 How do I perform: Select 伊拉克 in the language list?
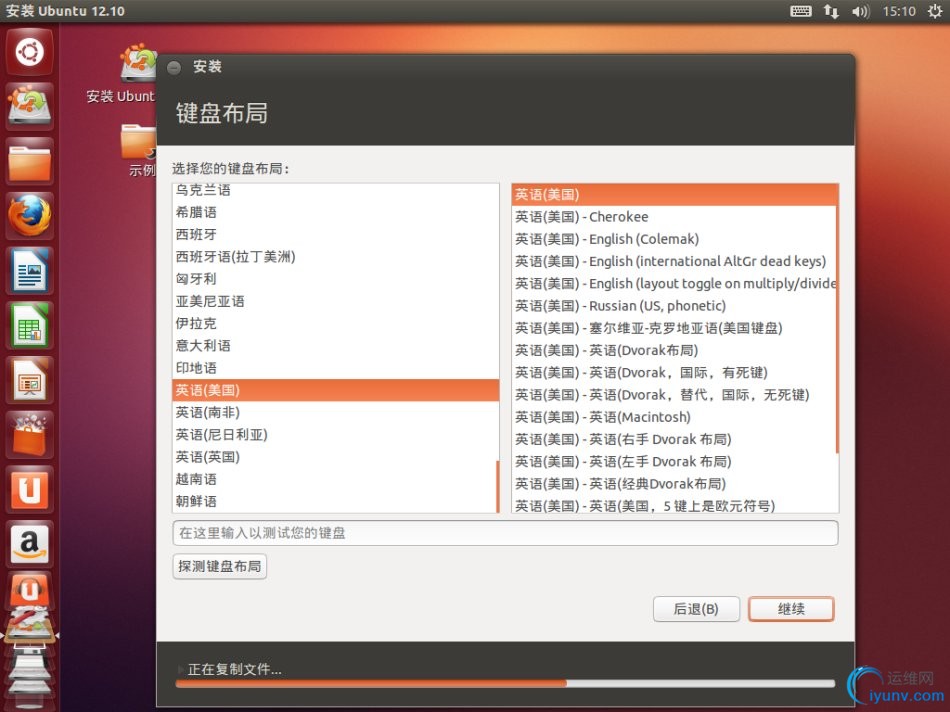coord(334,324)
